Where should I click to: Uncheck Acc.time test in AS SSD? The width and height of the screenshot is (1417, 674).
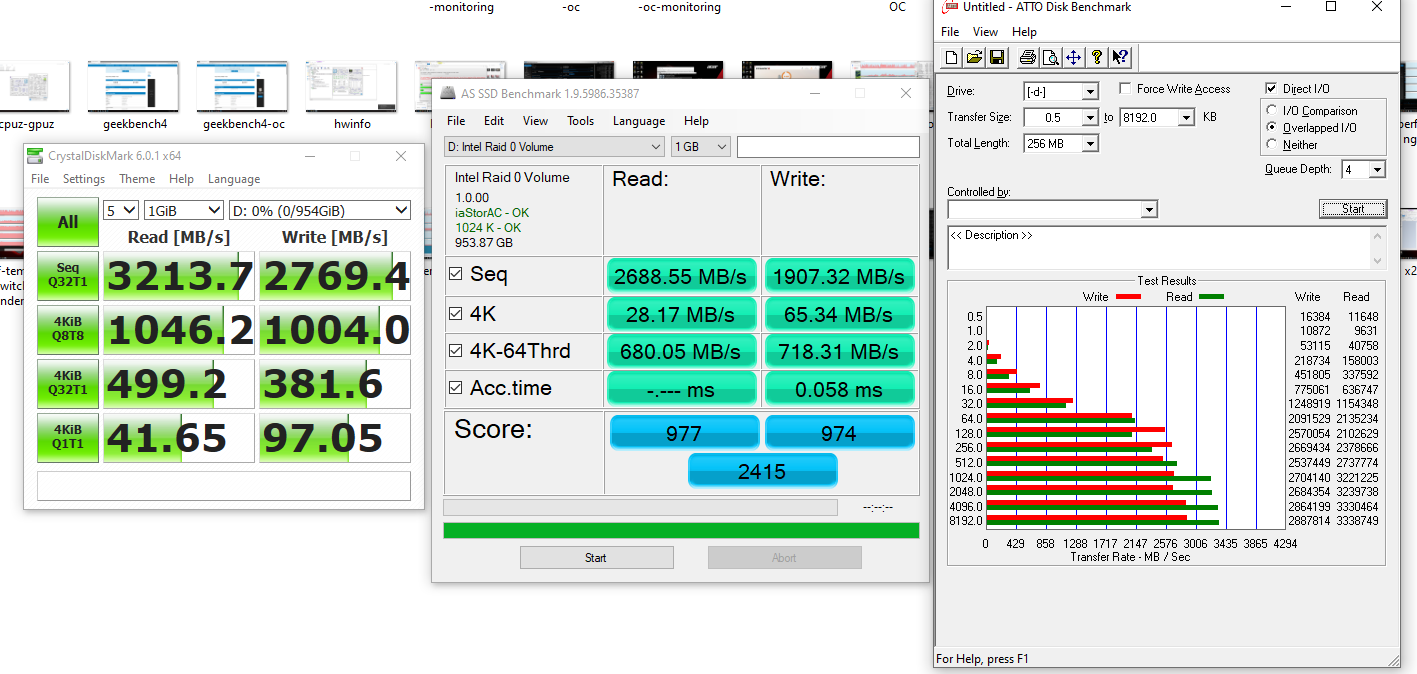click(456, 388)
